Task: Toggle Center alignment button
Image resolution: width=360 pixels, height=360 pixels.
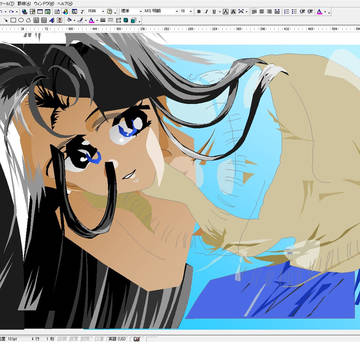Action: pyautogui.click(x=262, y=12)
